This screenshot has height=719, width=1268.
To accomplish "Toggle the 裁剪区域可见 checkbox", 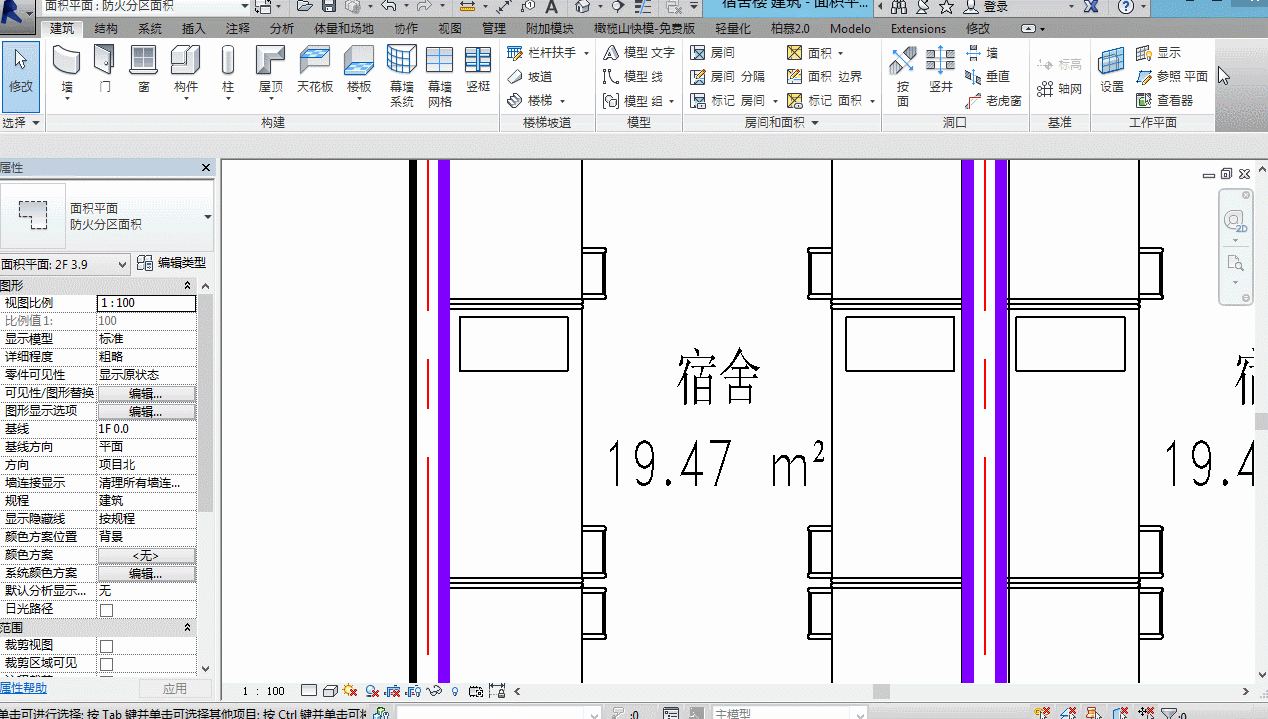I will [106, 664].
